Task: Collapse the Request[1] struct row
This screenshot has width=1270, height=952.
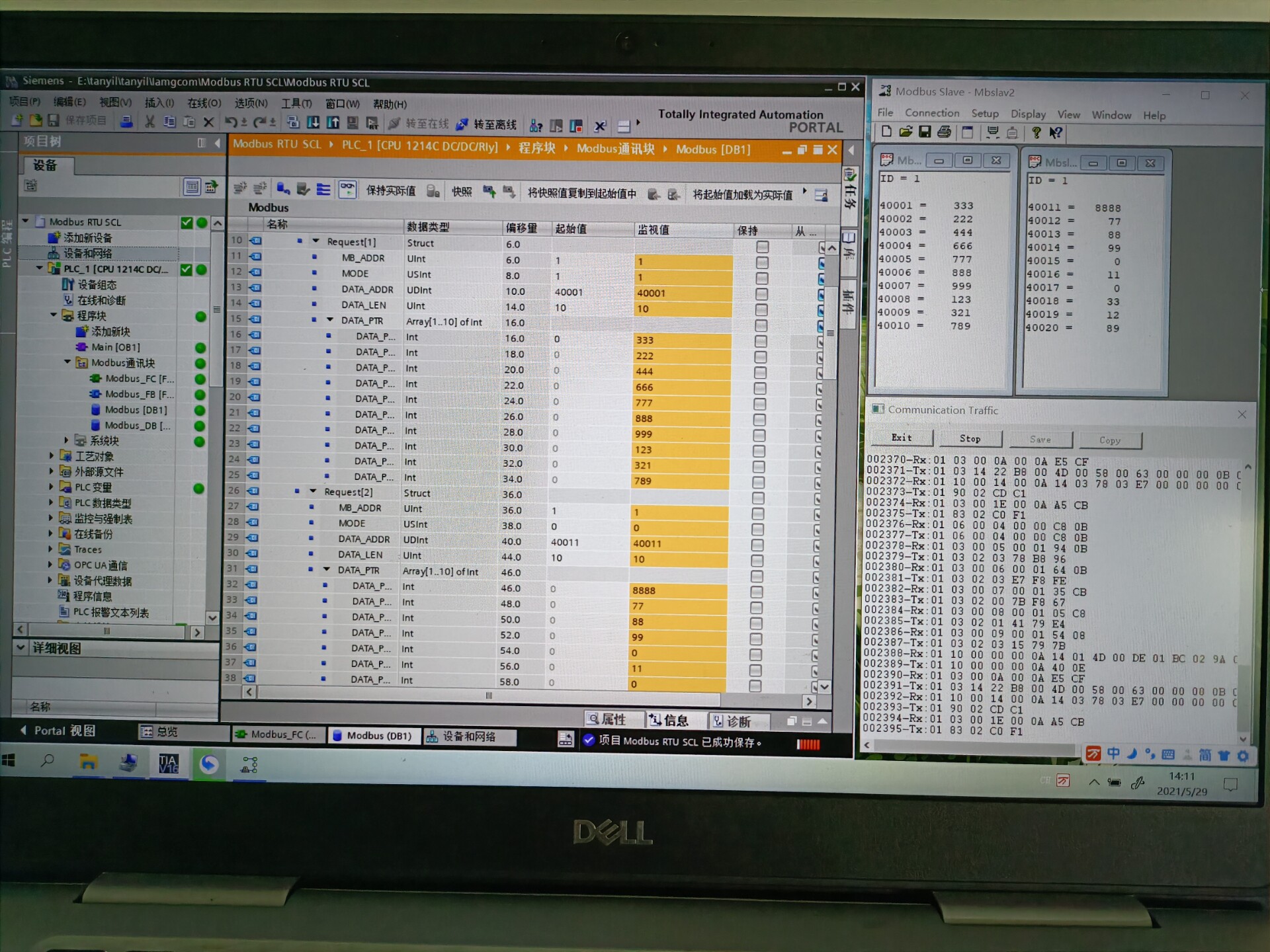Action: coord(316,241)
